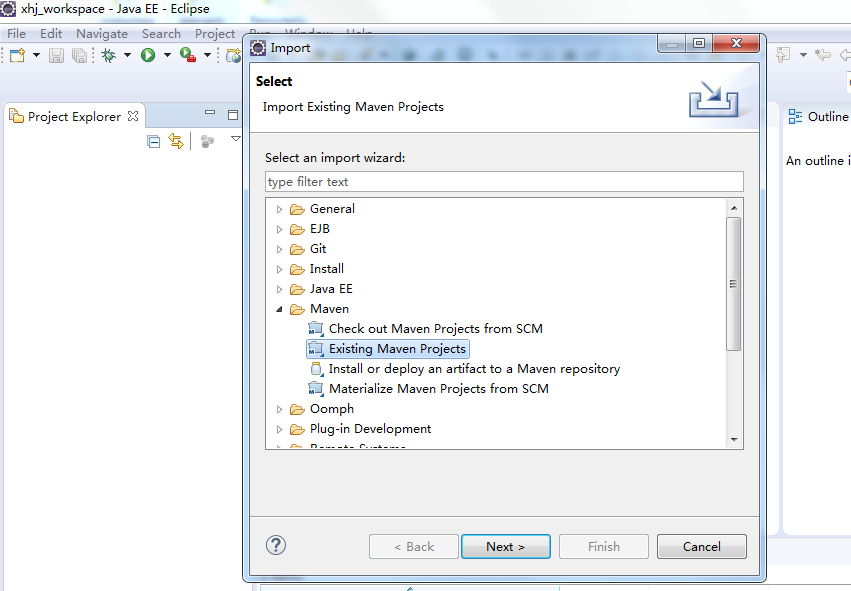Click the Save toolbar icon
851x591 pixels.
56,55
